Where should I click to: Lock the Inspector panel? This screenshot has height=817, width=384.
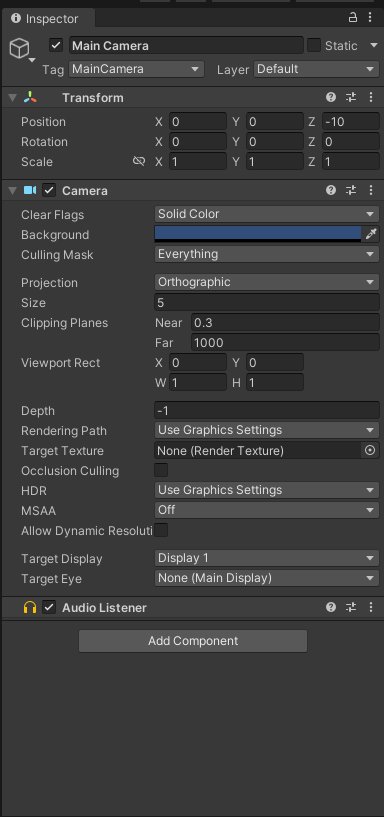point(353,17)
